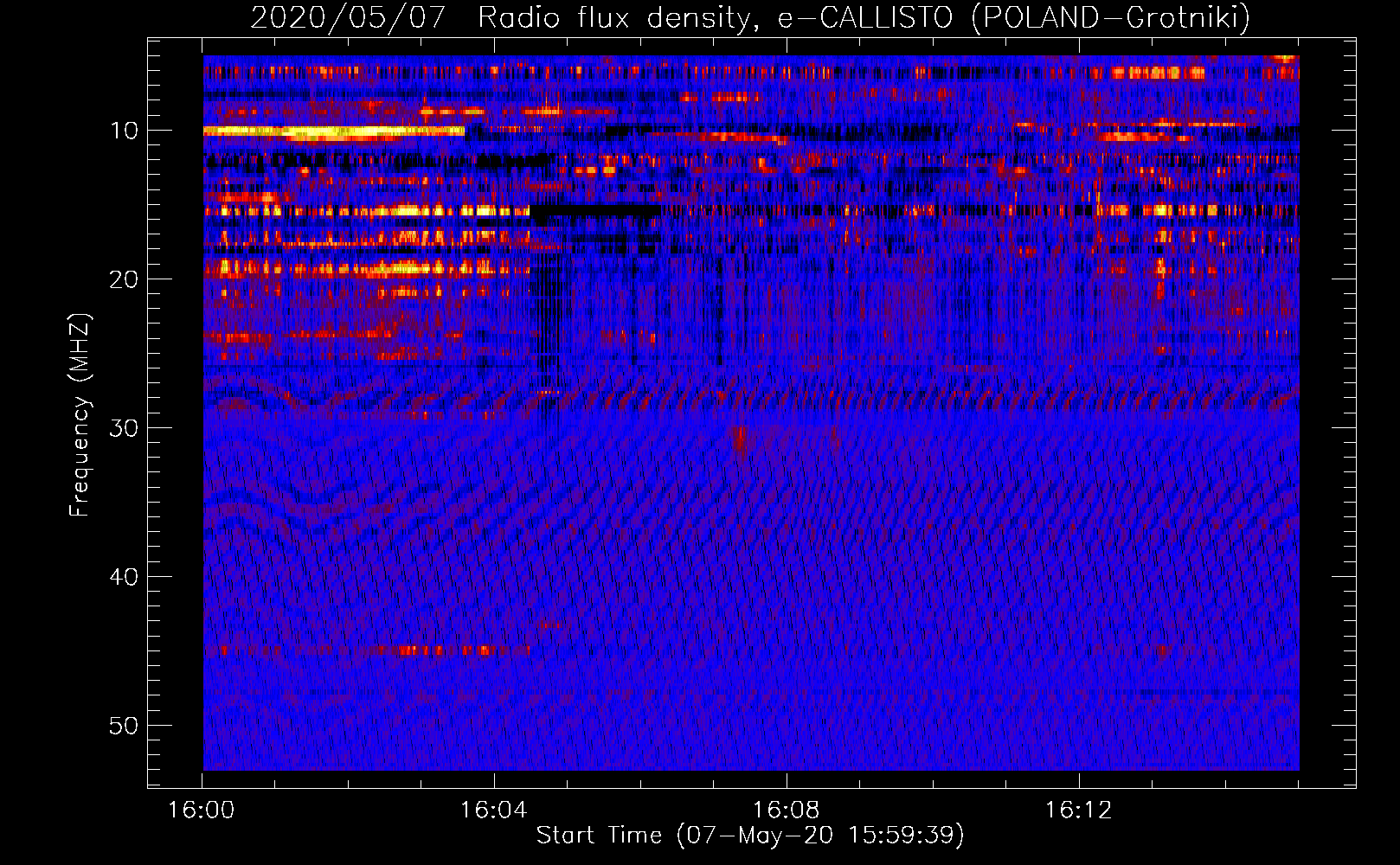
Task: Click the 'Start Time (07-May-20 15:59:39)' axis label
Action: tap(749, 836)
